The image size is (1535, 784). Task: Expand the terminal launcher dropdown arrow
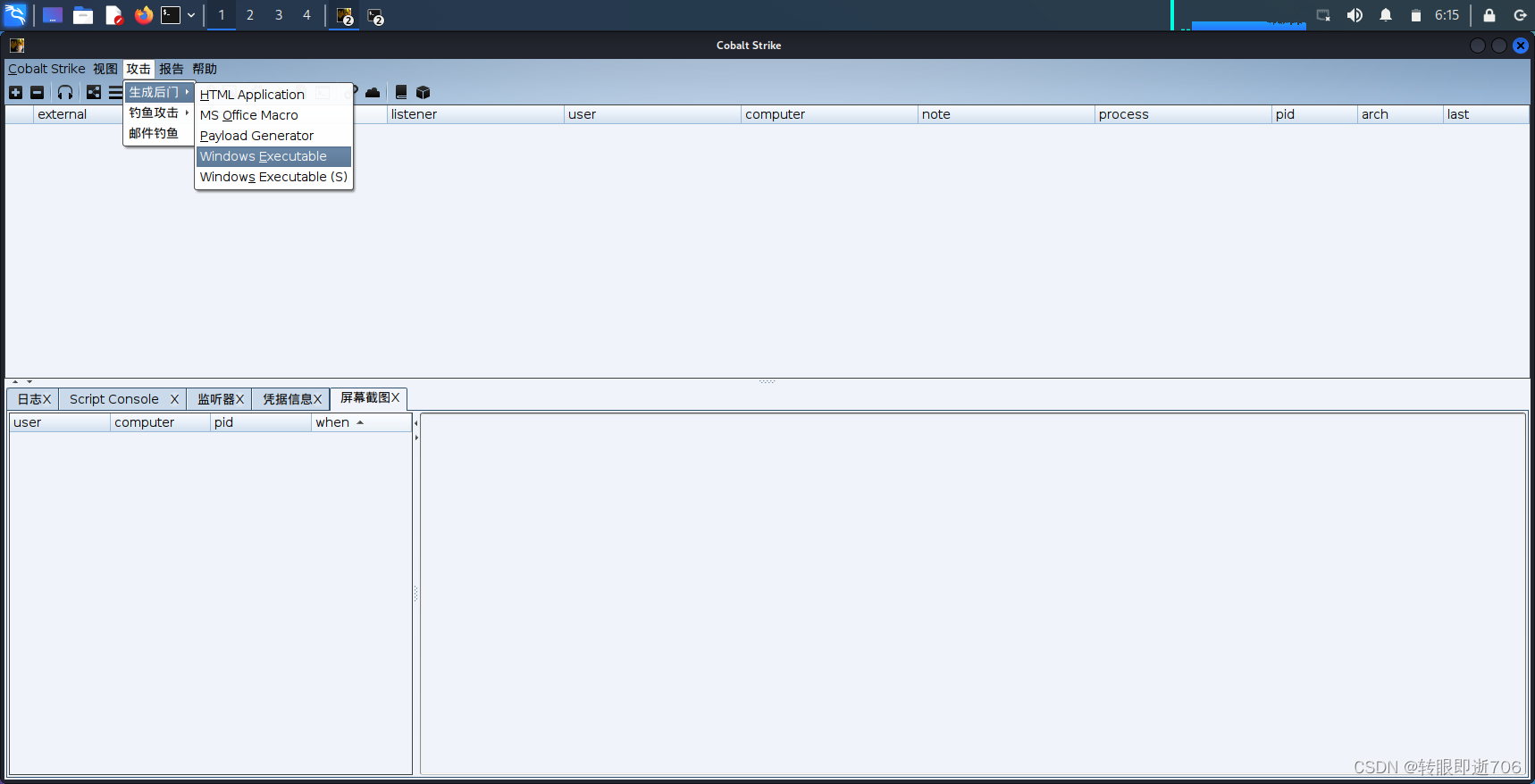click(x=191, y=15)
